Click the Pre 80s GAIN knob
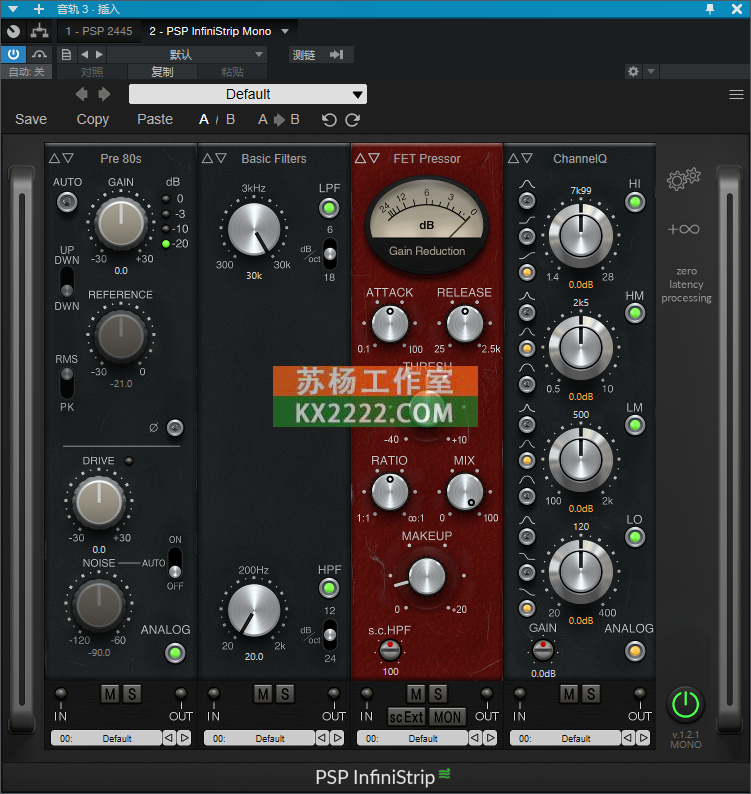 tap(121, 223)
